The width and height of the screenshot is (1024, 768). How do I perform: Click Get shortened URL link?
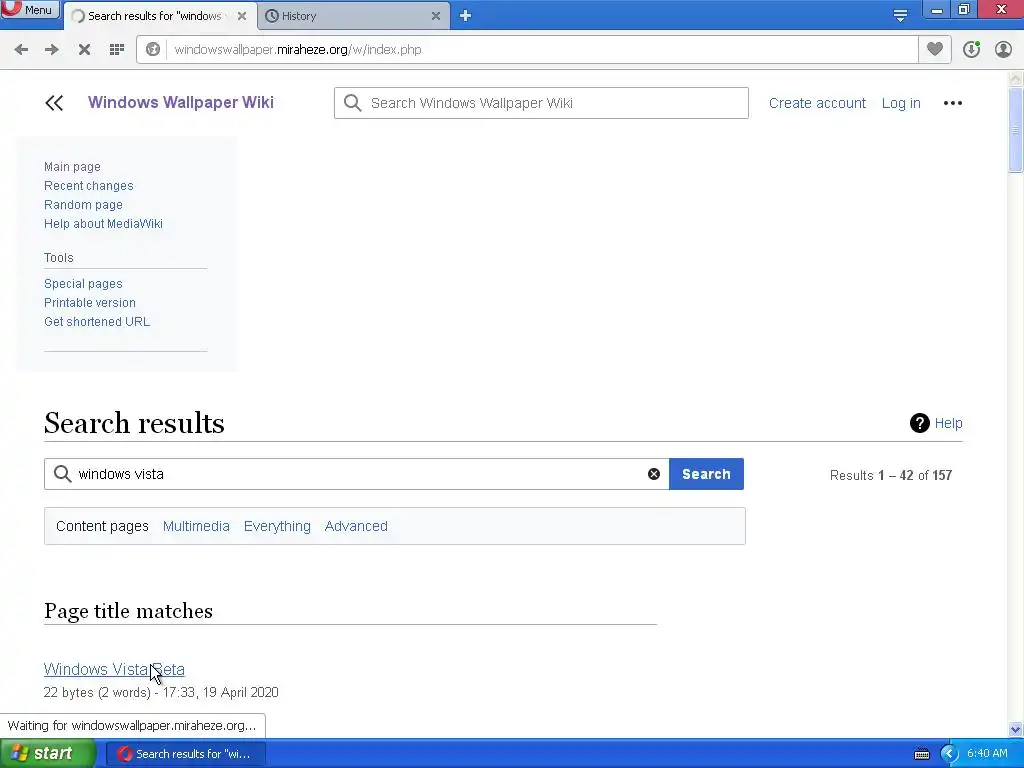pyautogui.click(x=97, y=321)
